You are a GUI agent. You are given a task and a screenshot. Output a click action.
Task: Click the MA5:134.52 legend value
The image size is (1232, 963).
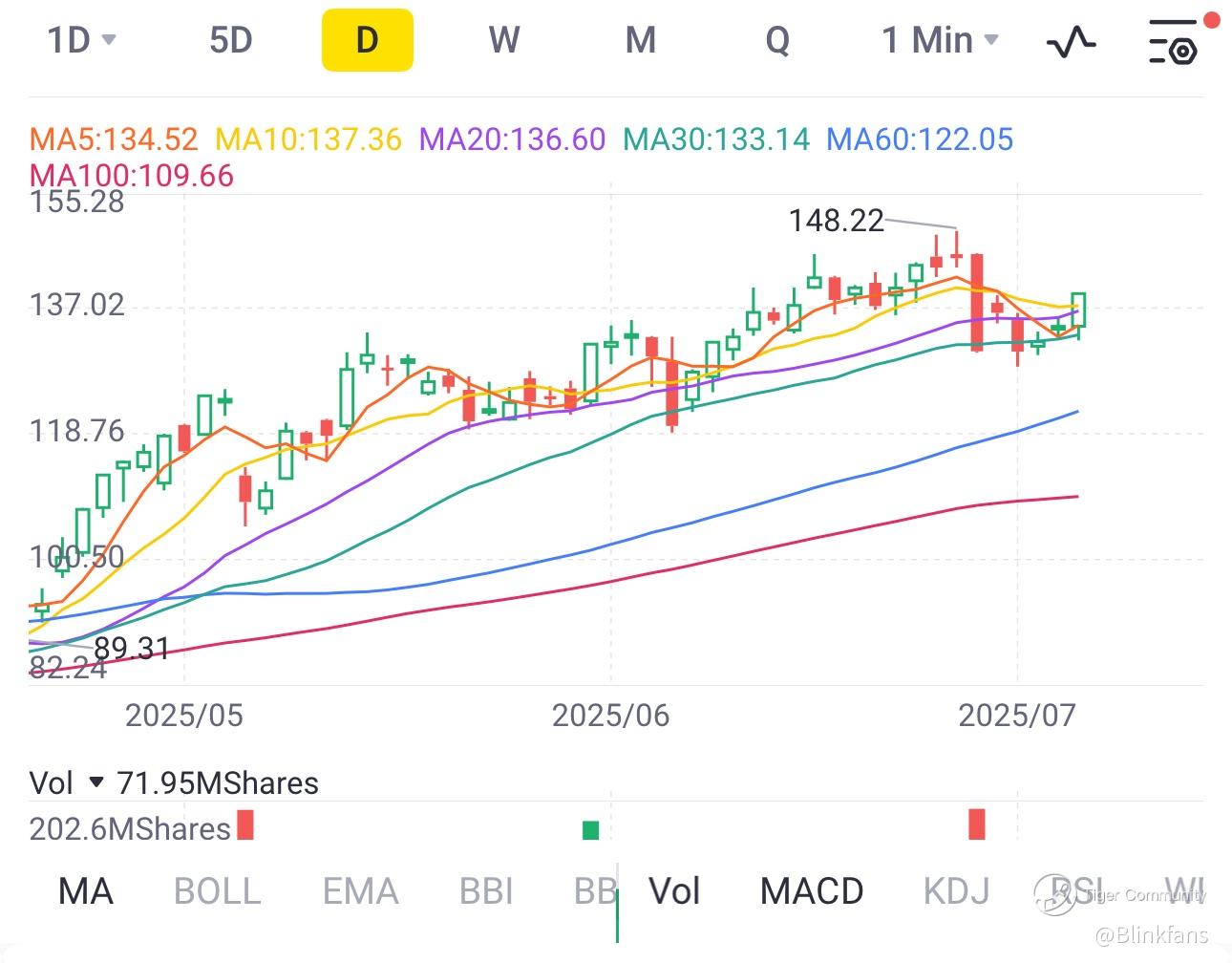pyautogui.click(x=114, y=139)
